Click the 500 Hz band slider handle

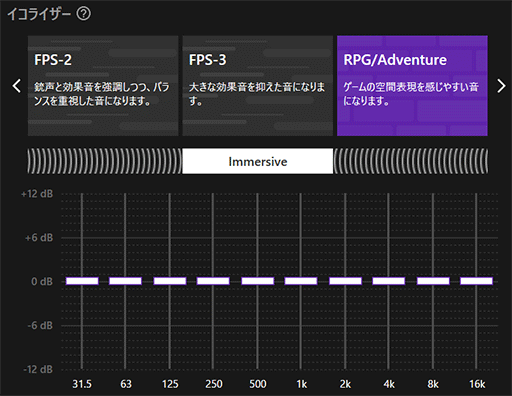pyautogui.click(x=258, y=281)
